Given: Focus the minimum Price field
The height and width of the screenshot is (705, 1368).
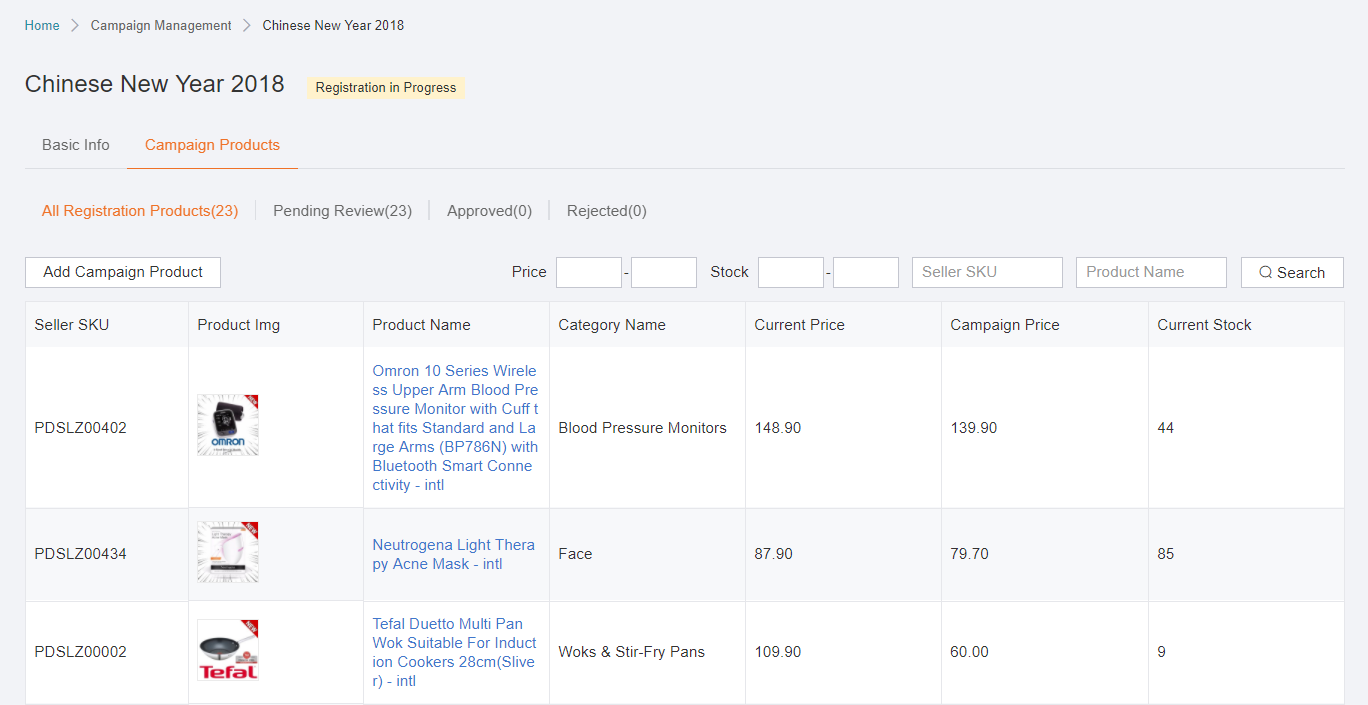Looking at the screenshot, I should point(589,272).
